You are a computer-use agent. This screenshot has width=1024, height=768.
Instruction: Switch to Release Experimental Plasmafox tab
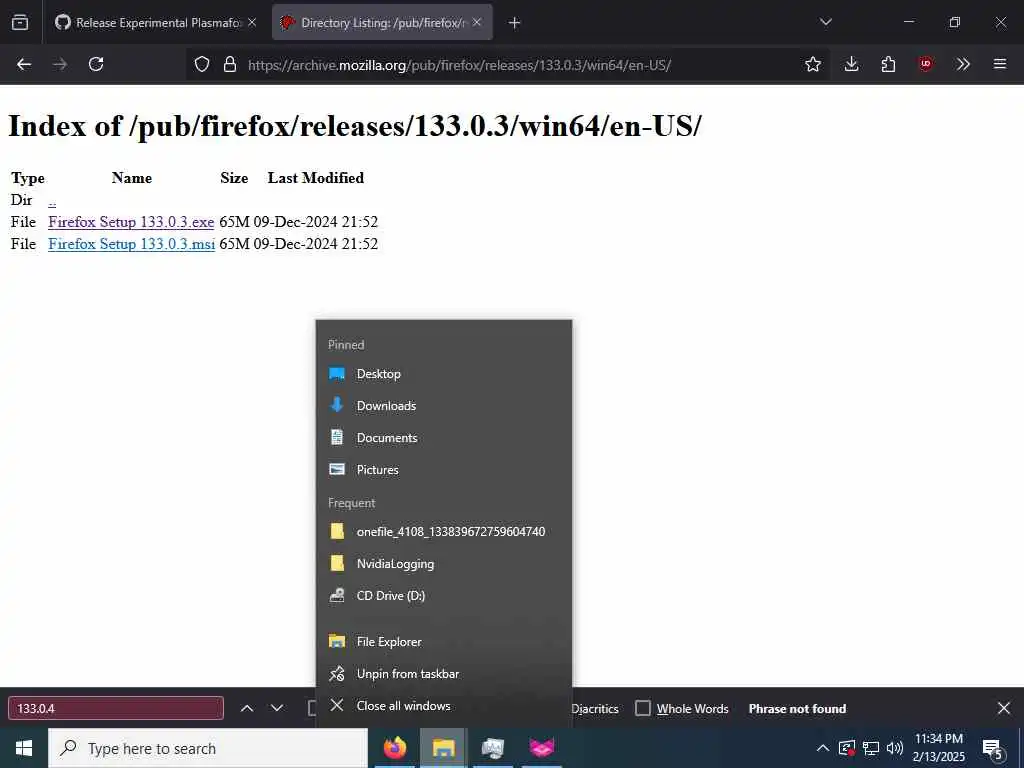[155, 22]
